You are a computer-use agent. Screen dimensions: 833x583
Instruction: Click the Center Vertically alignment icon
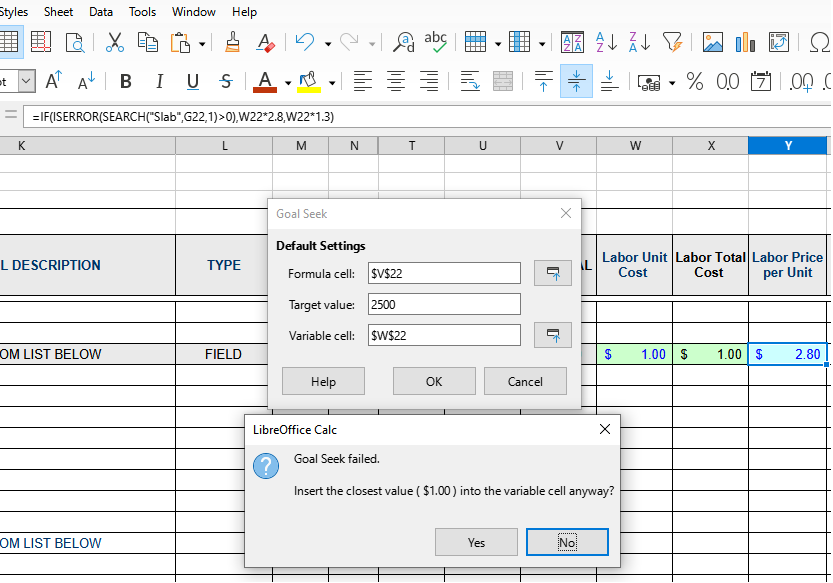tap(576, 81)
